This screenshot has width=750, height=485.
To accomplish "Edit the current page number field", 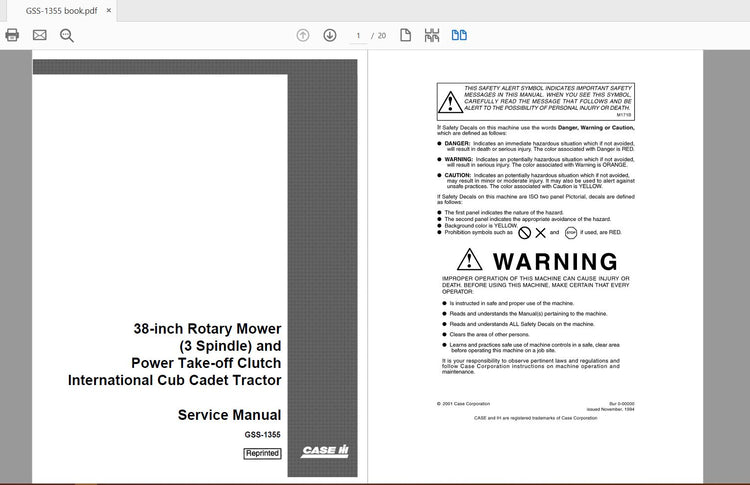I will [358, 35].
